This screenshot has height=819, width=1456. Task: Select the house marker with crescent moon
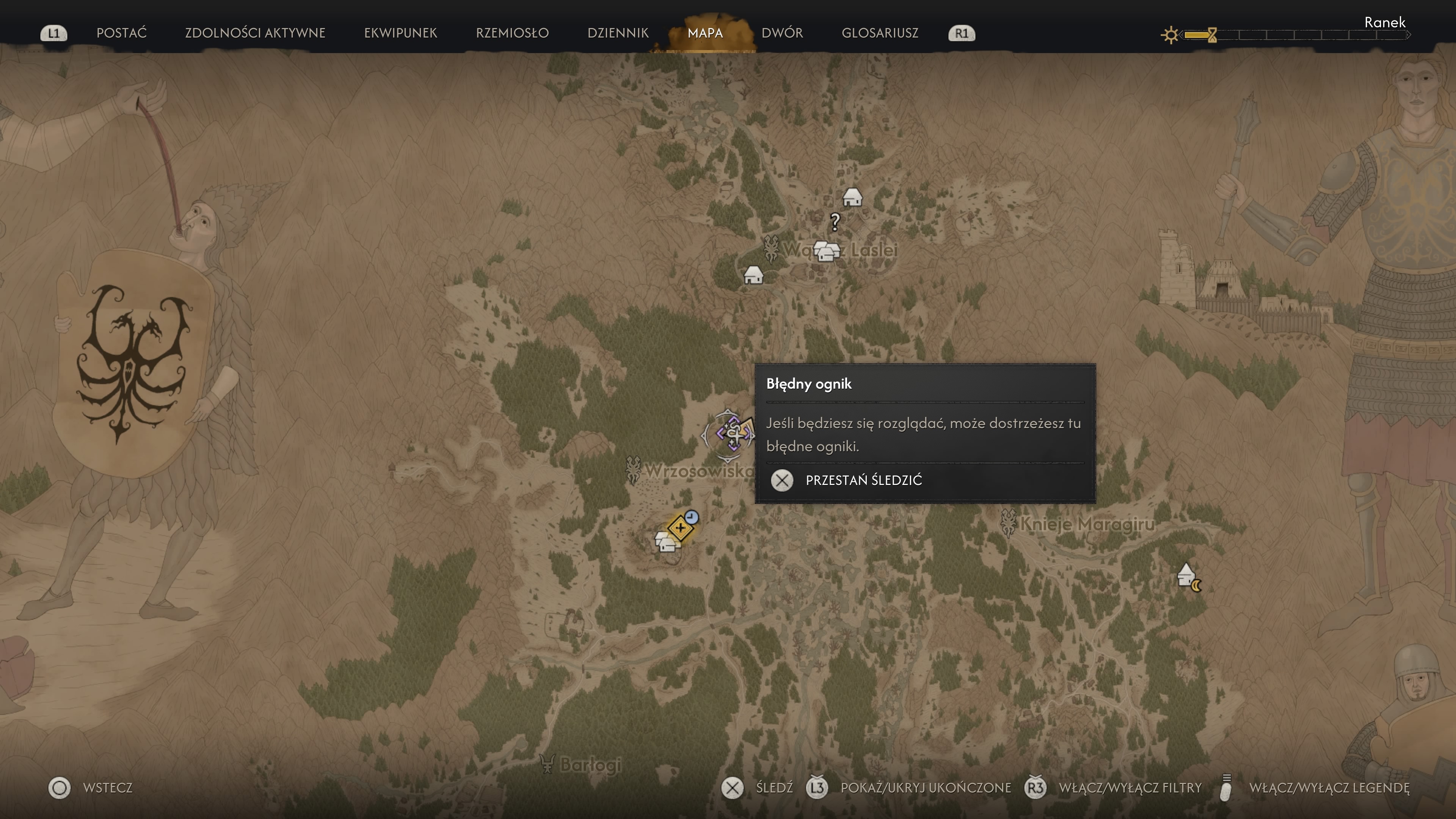[1188, 576]
